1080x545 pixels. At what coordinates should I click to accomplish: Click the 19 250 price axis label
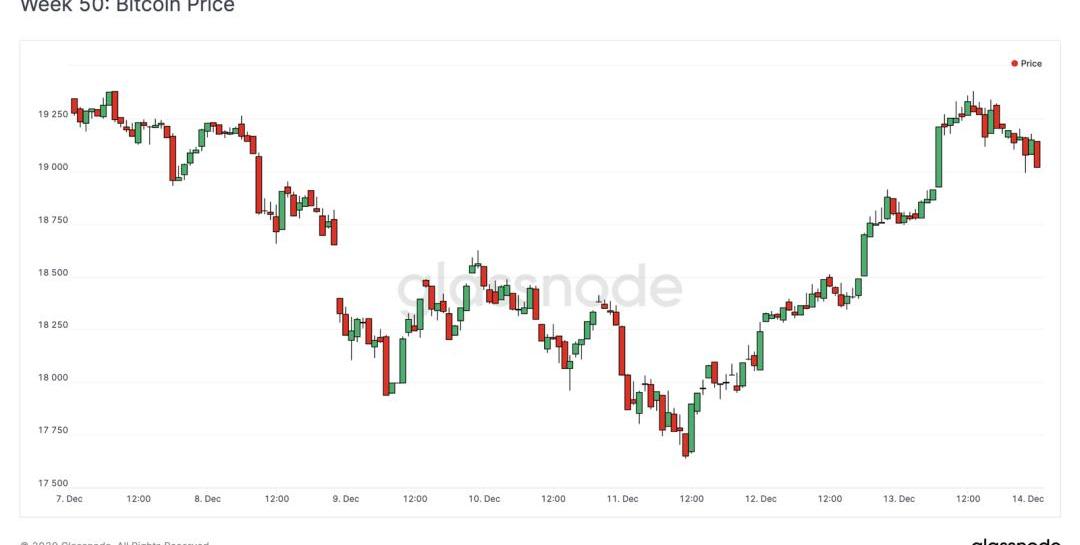pos(53,115)
